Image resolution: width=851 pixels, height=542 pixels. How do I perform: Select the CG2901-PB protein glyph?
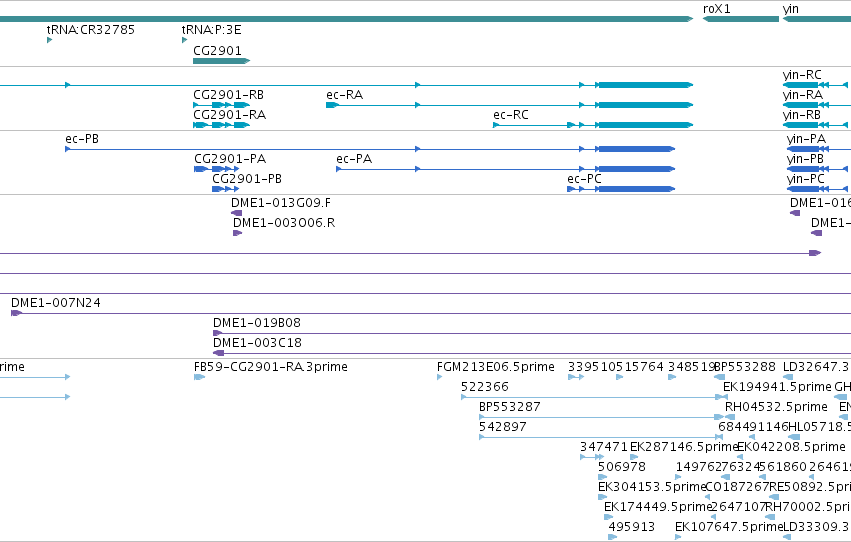pyautogui.click(x=225, y=189)
